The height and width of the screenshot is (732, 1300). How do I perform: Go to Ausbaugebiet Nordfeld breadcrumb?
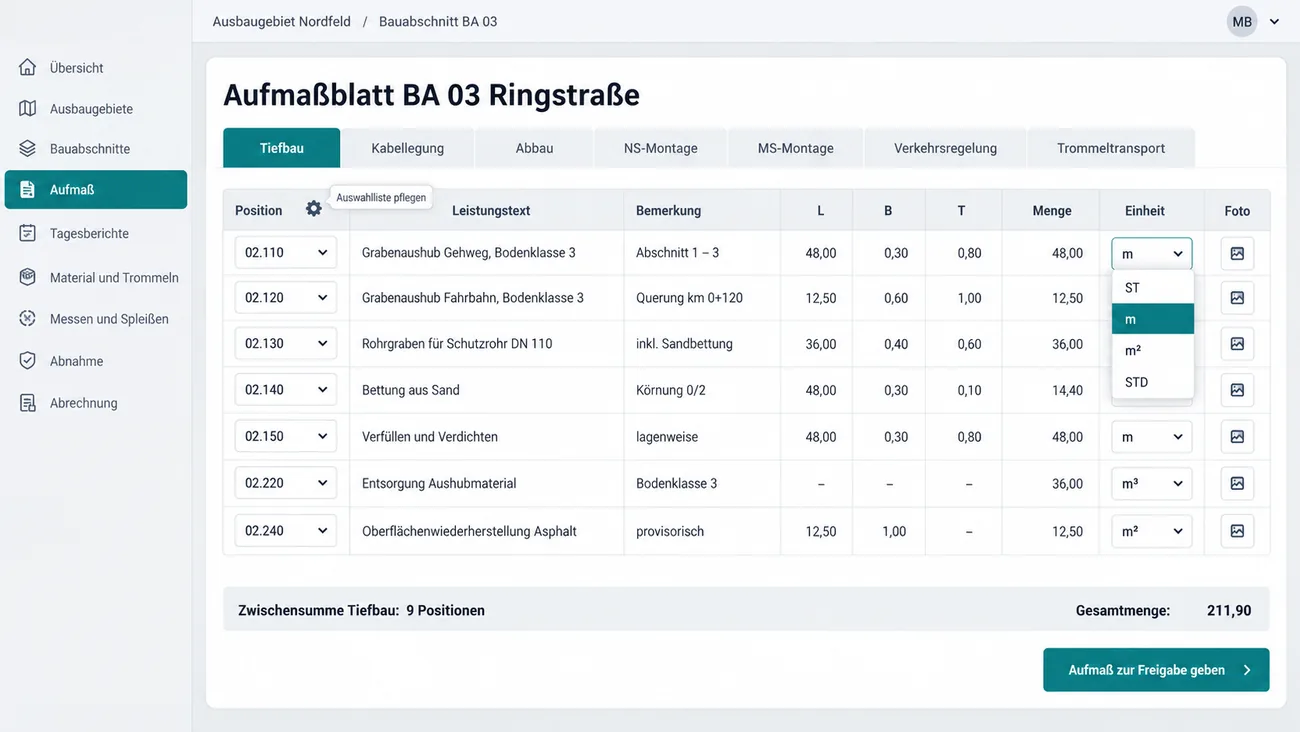coord(282,21)
